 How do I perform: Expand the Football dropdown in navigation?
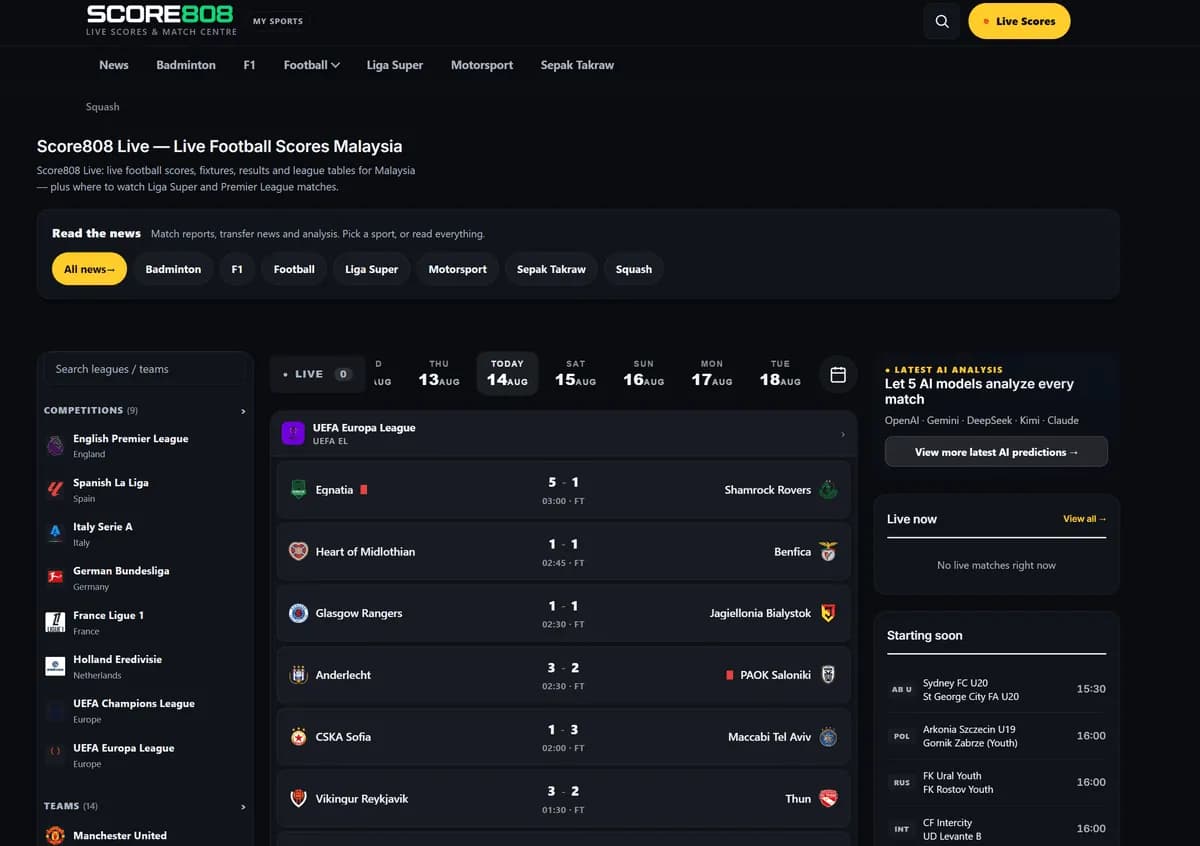coord(311,65)
